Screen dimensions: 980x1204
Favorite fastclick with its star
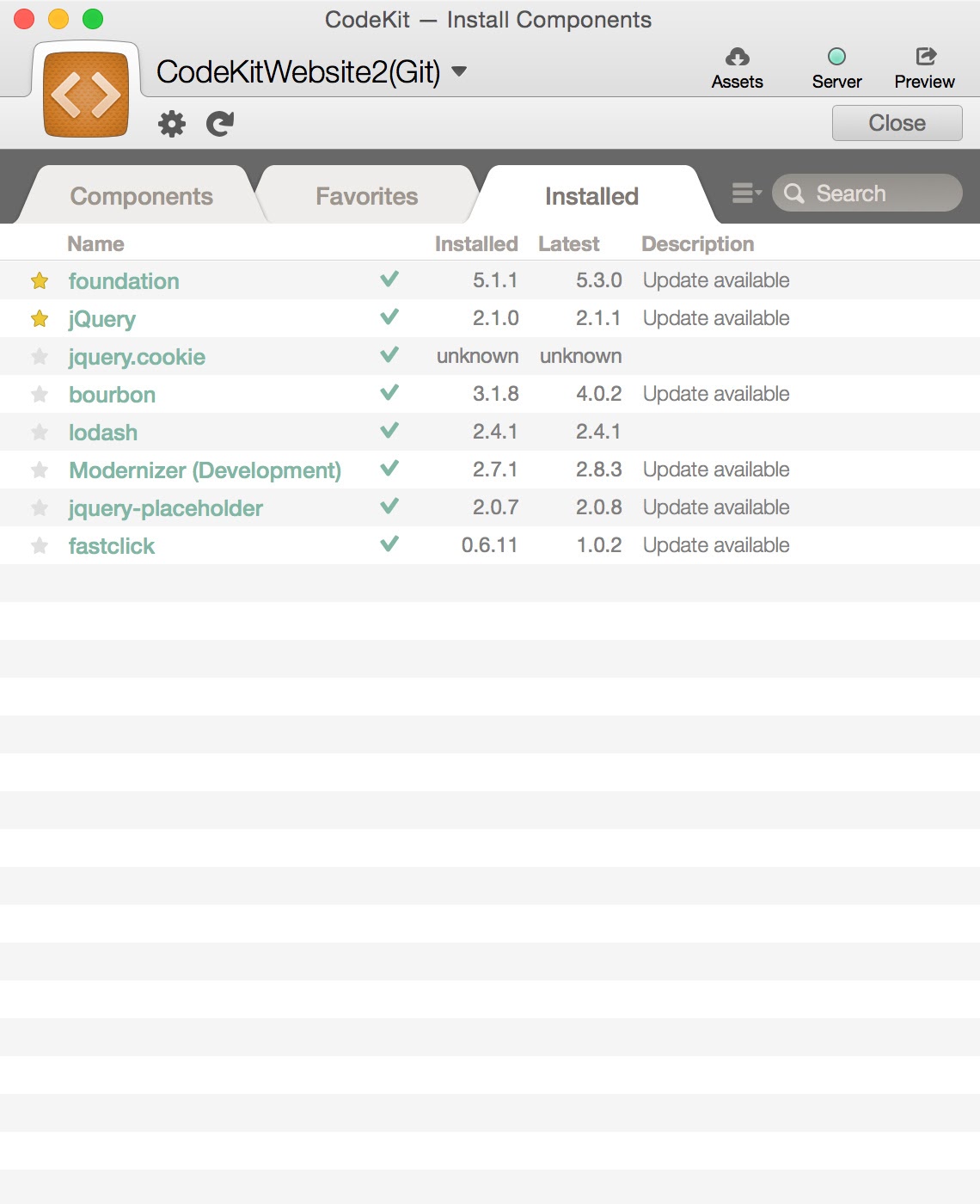click(x=40, y=545)
